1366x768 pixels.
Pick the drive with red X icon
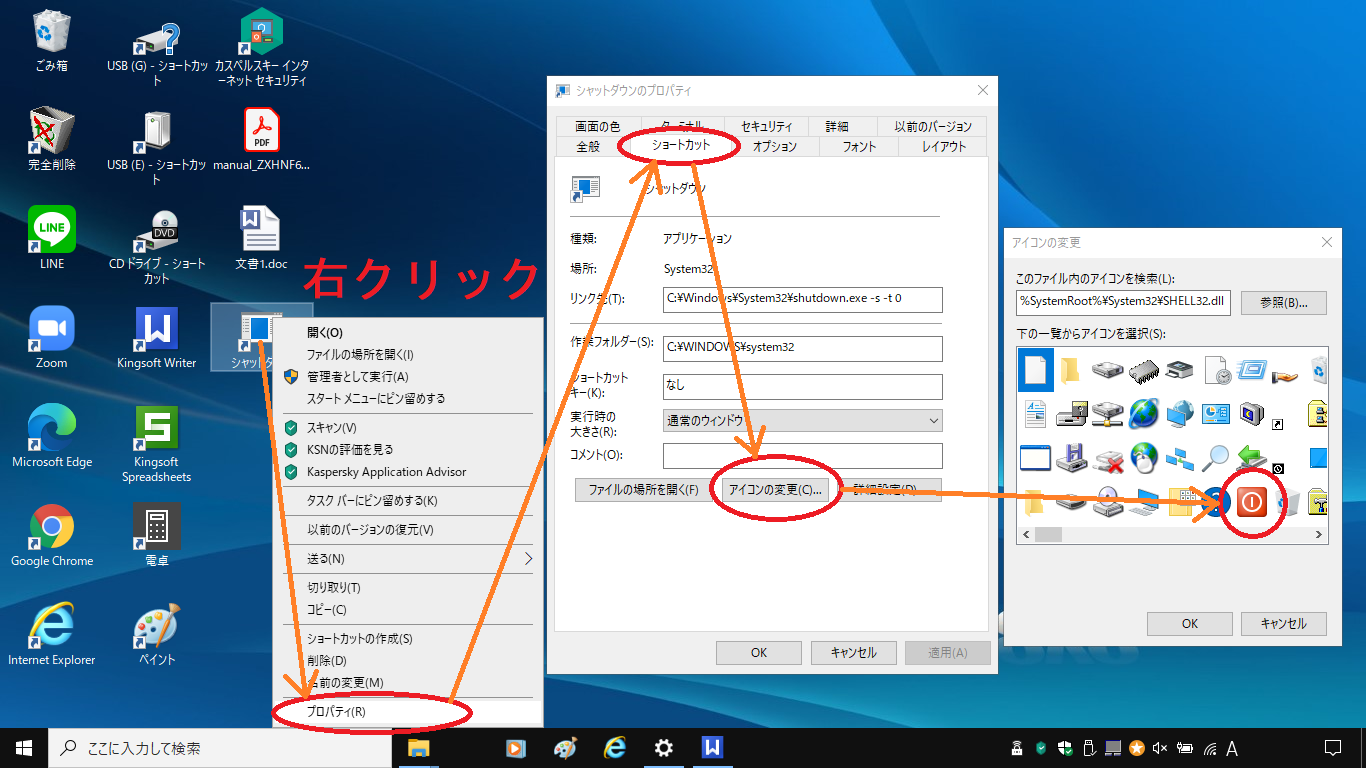click(1108, 459)
